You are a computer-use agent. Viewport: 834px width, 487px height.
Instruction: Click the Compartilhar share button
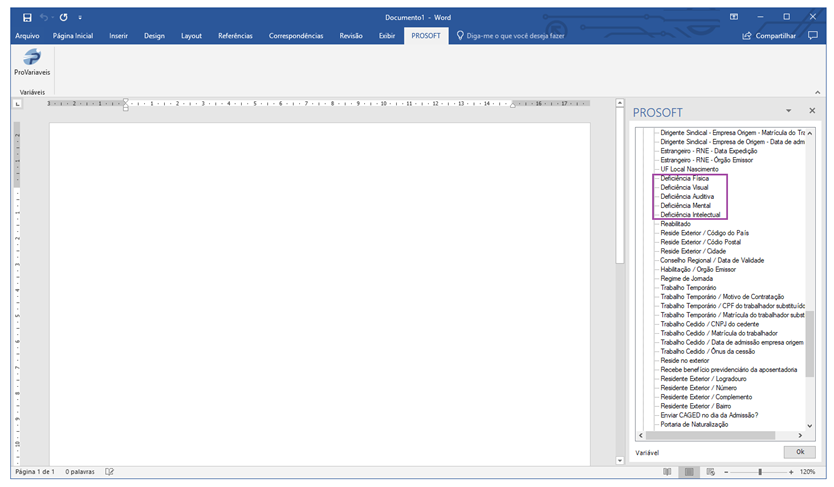(x=769, y=36)
